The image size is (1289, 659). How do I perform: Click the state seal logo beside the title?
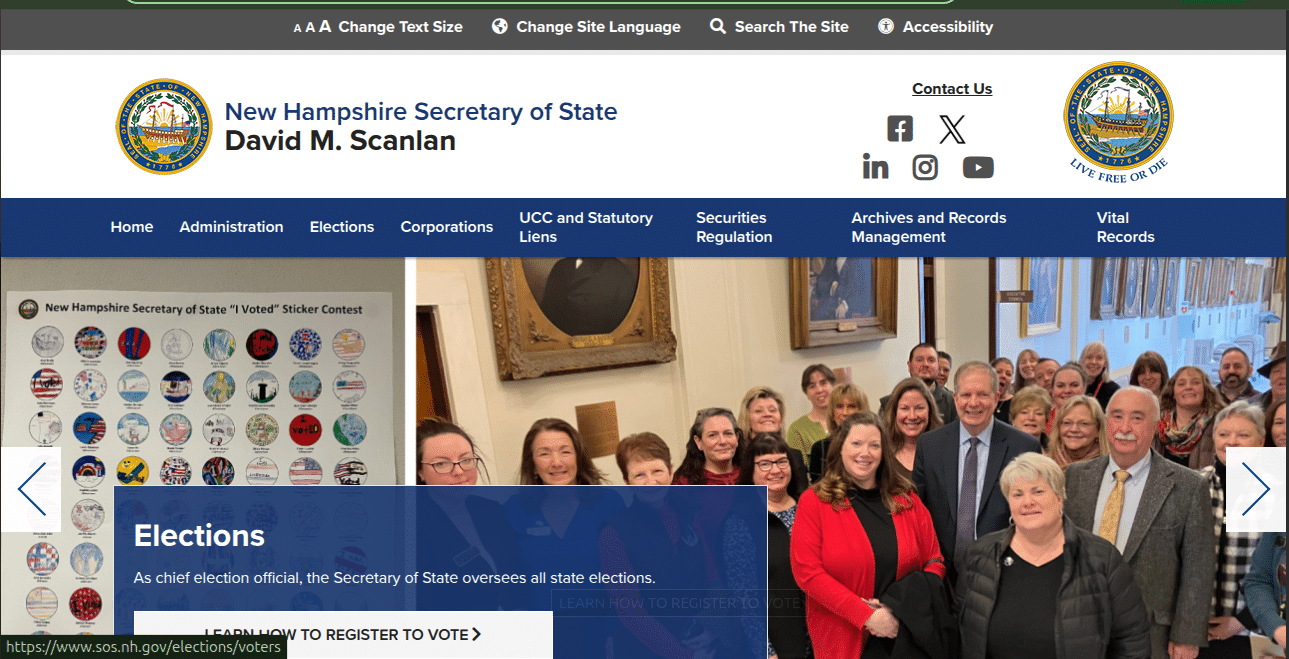click(x=165, y=126)
